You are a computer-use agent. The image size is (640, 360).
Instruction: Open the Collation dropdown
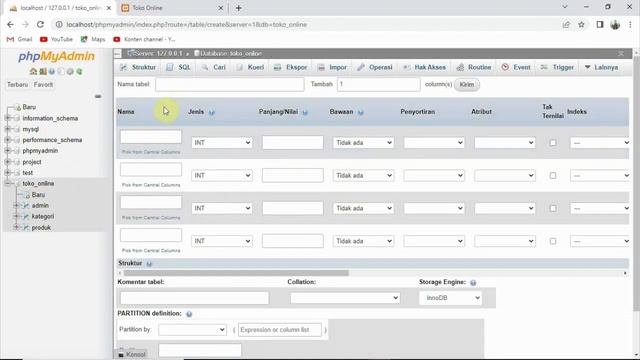point(345,298)
